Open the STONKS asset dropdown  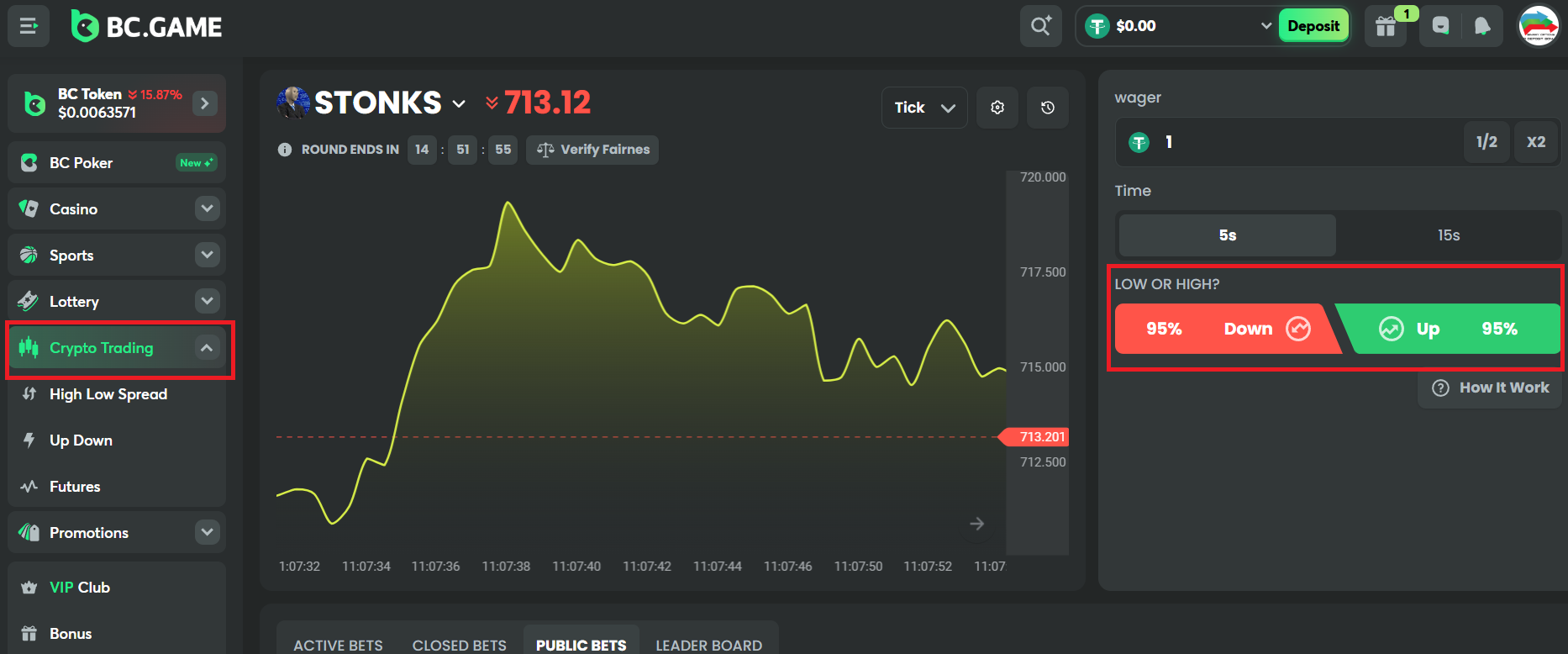(459, 103)
